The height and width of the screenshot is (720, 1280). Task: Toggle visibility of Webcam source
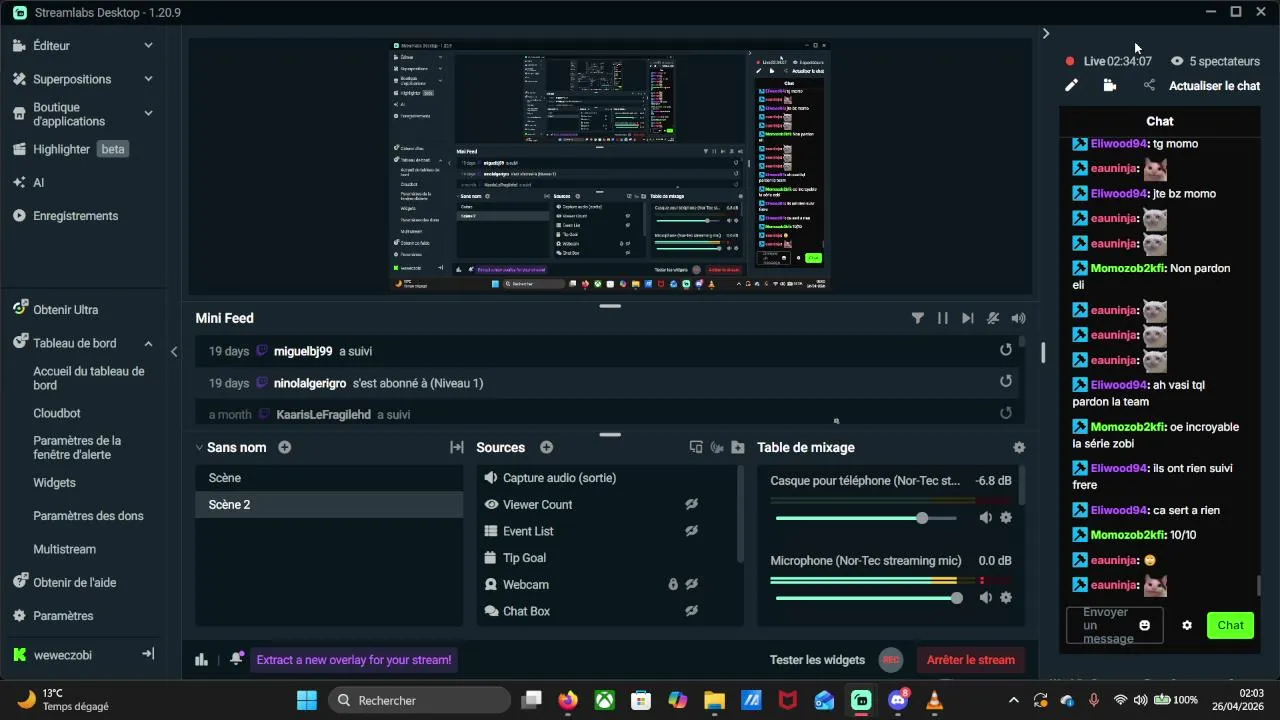click(x=691, y=584)
